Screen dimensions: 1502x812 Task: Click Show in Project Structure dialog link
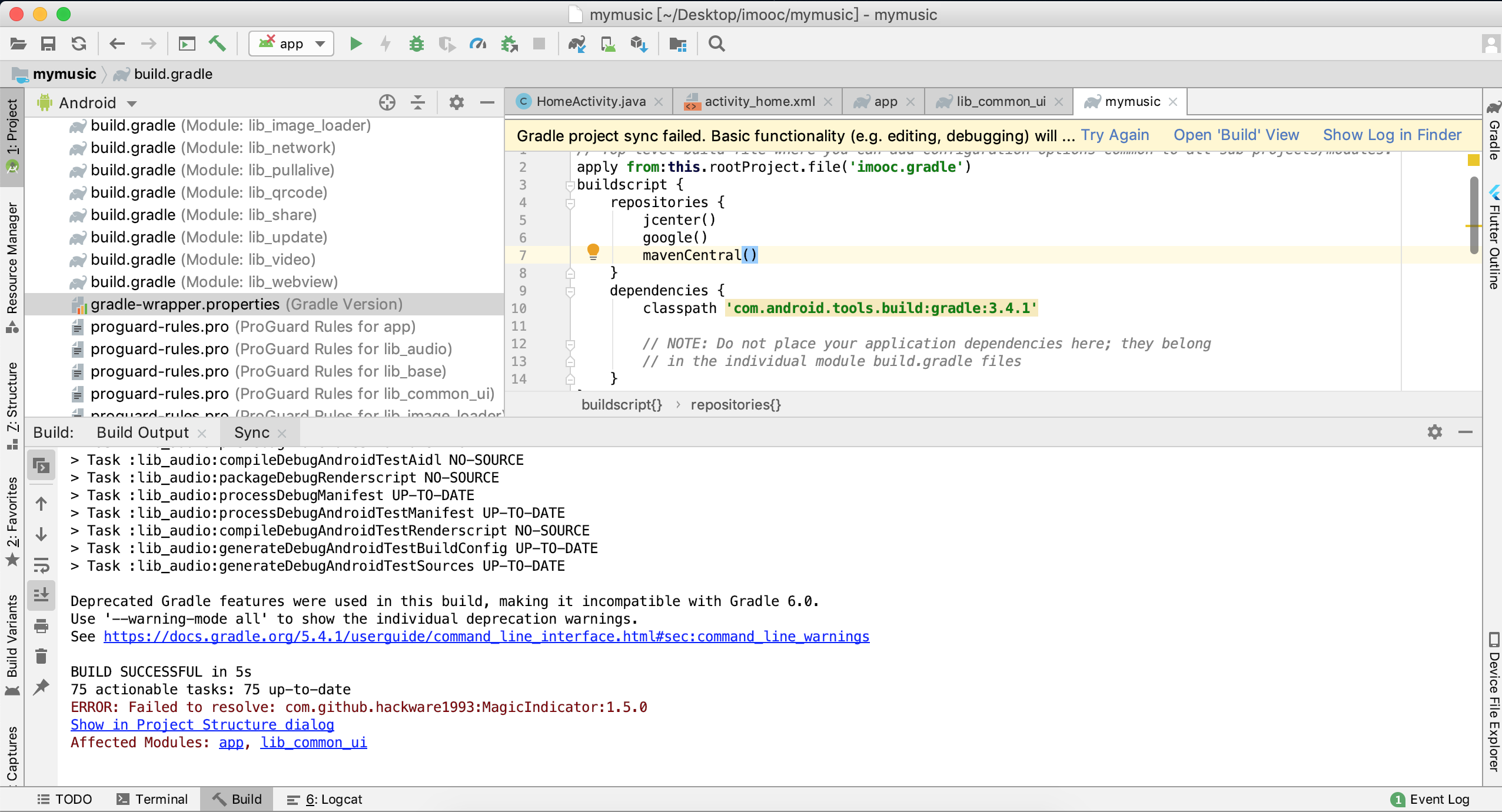(202, 725)
